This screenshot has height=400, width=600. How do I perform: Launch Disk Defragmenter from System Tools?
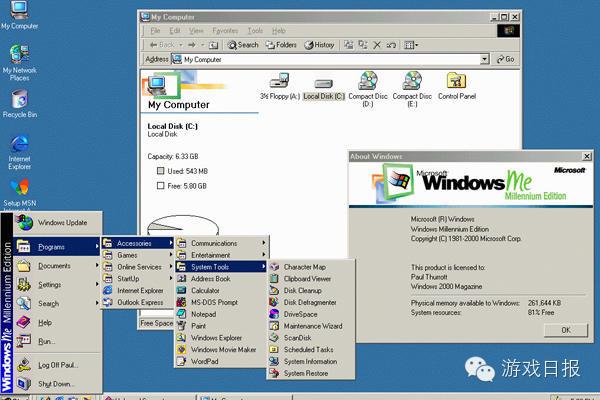tap(311, 302)
